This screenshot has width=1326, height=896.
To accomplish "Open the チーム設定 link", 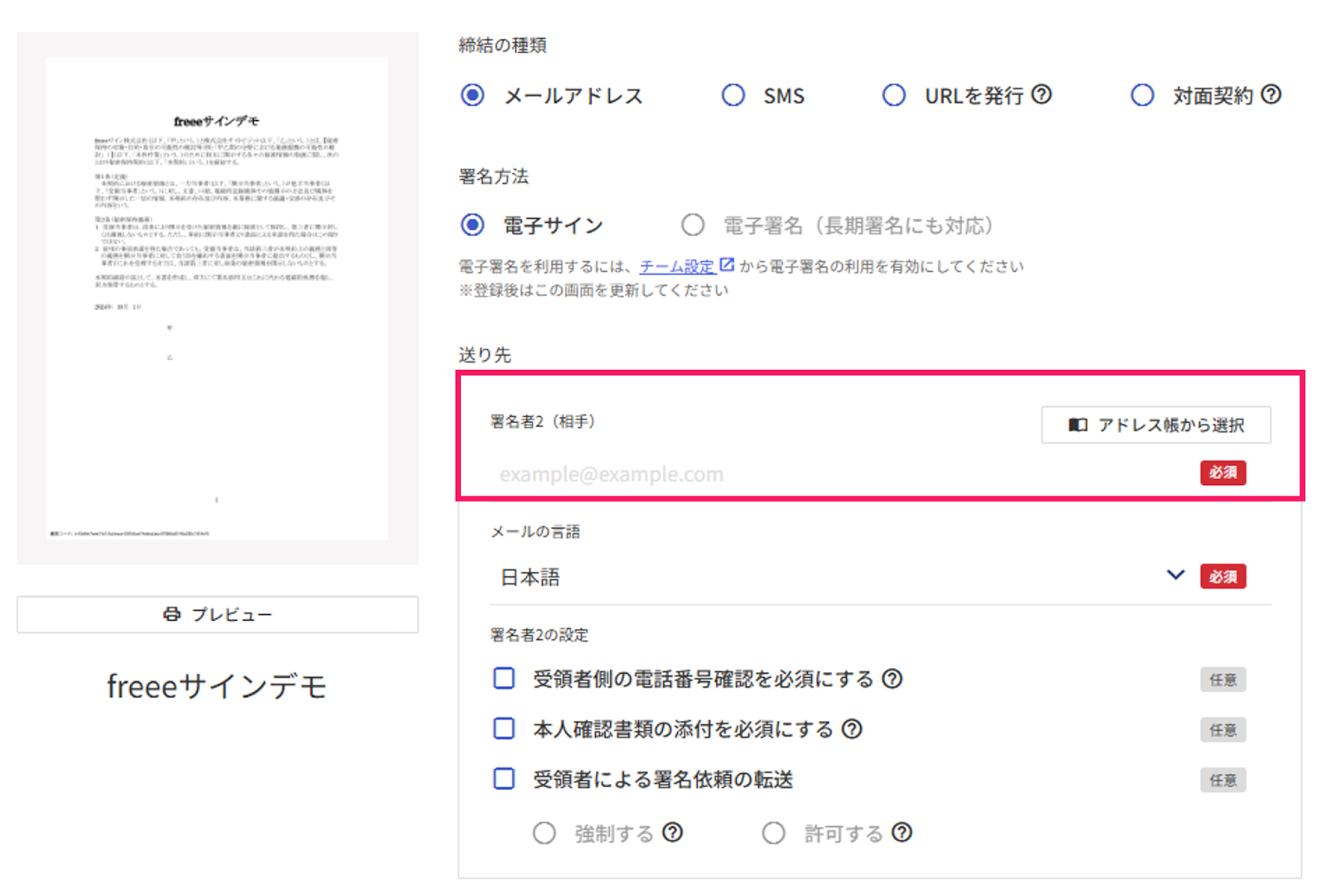I will coord(677,266).
